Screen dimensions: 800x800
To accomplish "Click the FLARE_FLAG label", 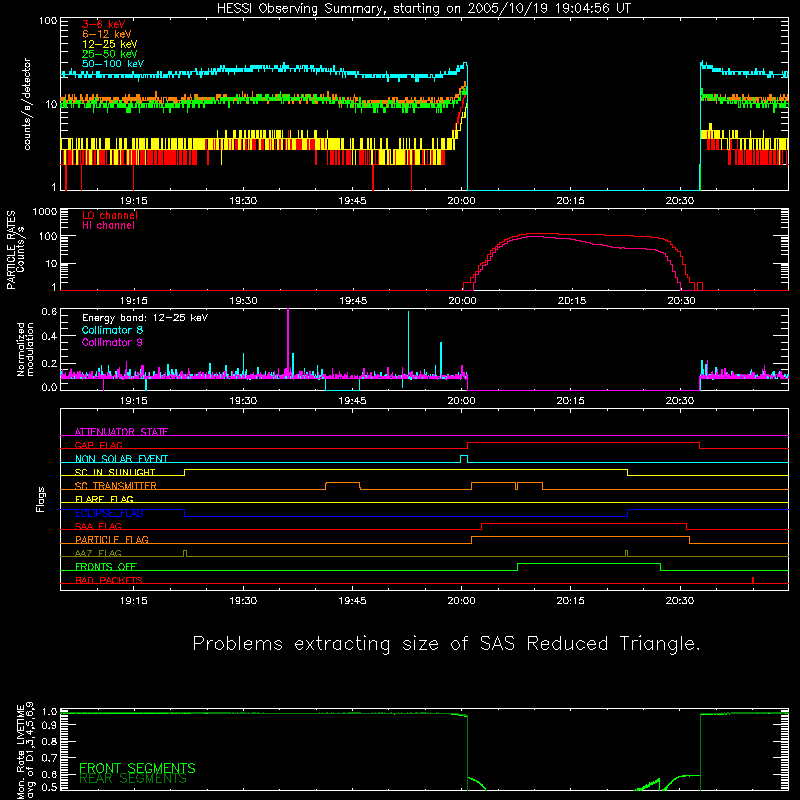I will (104, 499).
